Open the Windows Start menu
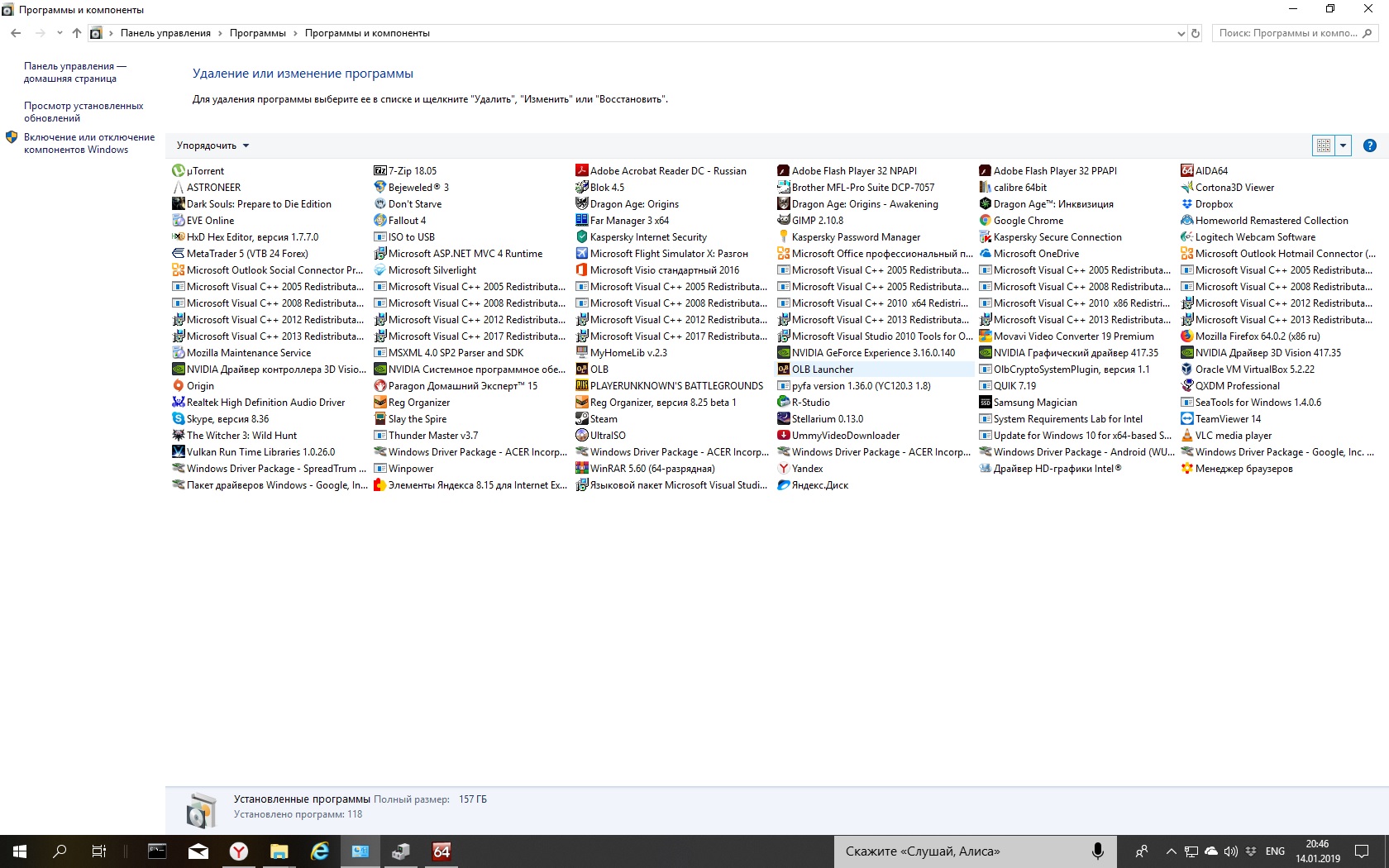1389x868 pixels. click(20, 851)
